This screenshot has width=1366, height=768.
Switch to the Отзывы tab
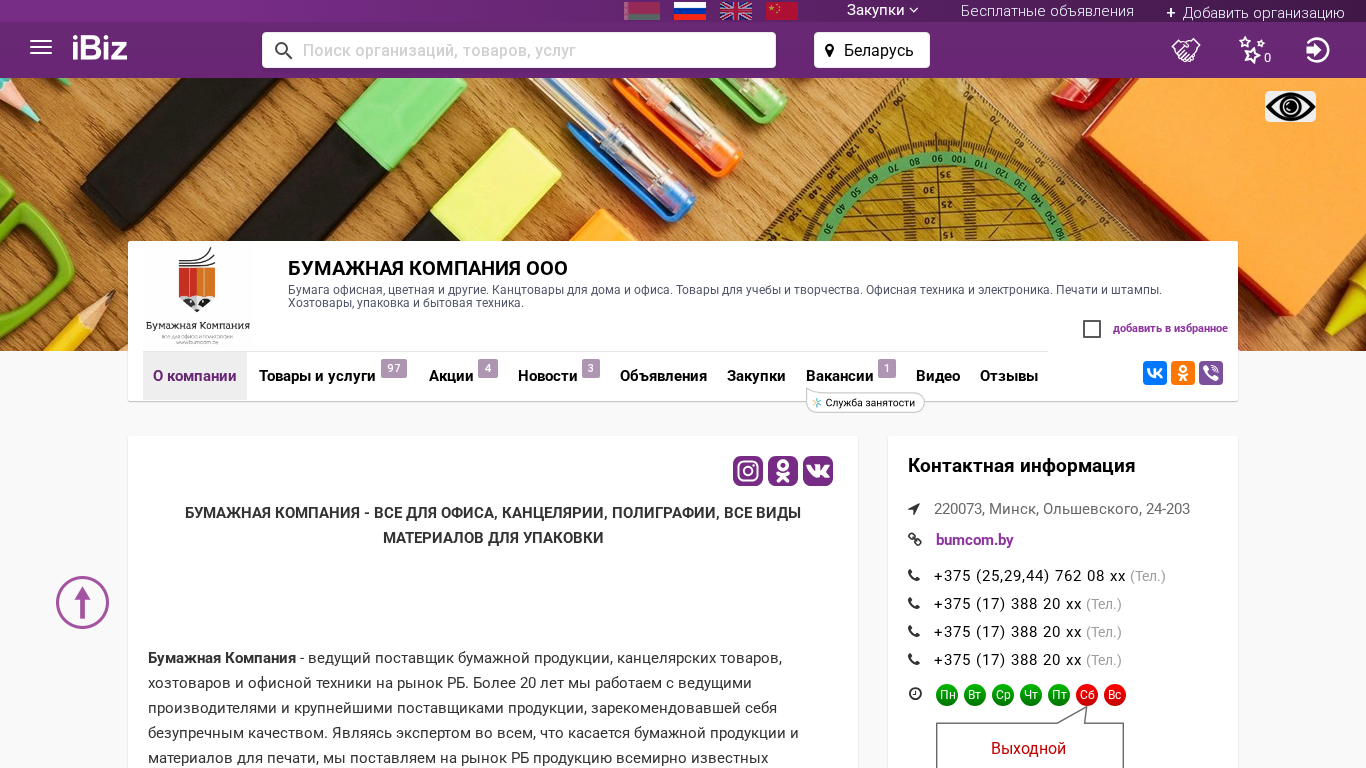point(1009,376)
